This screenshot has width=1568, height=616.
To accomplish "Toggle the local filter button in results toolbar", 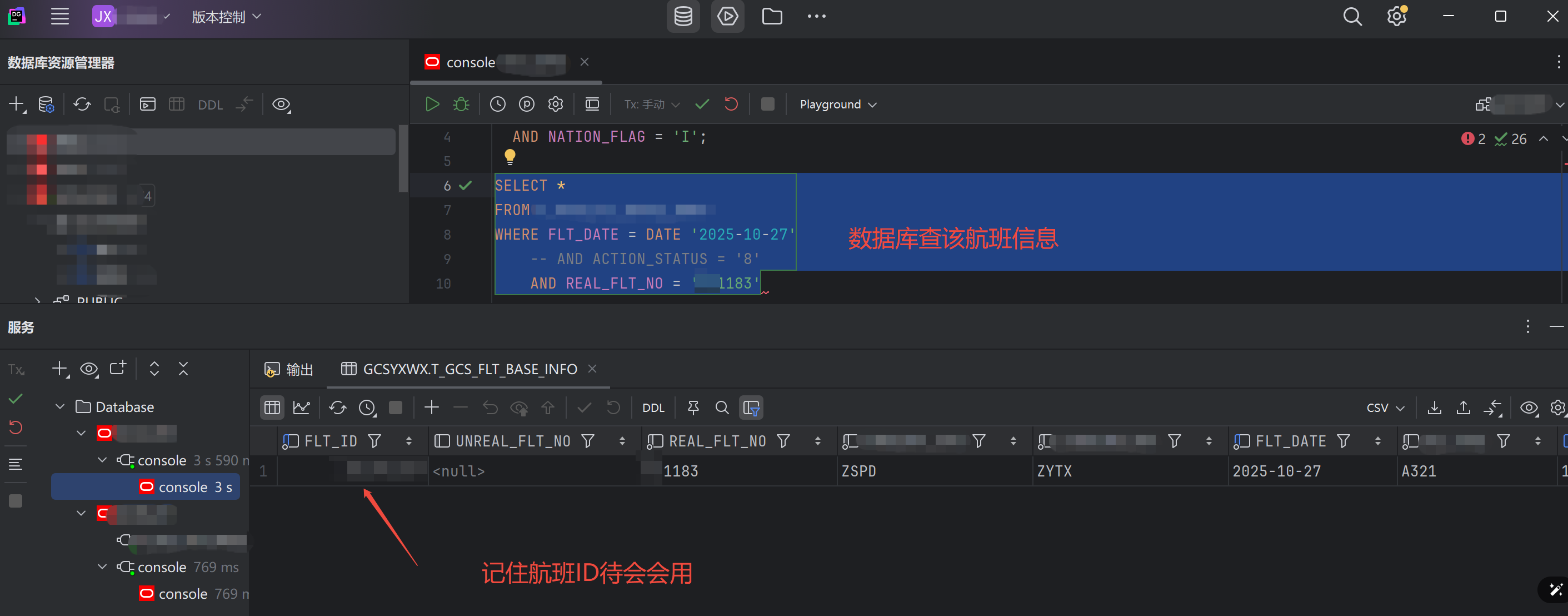I will (x=751, y=407).
